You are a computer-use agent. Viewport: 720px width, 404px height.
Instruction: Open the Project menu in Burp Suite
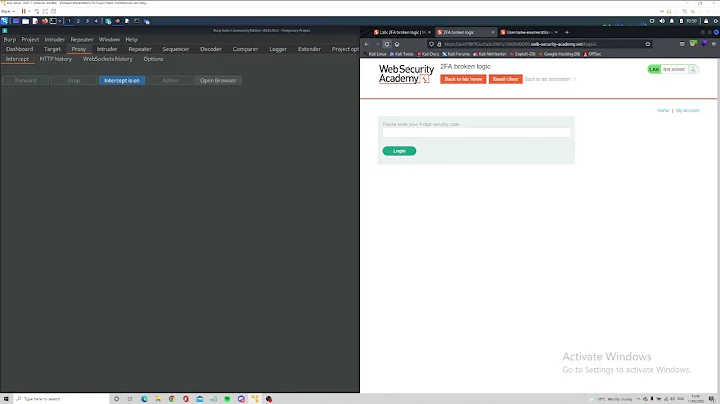(x=30, y=39)
